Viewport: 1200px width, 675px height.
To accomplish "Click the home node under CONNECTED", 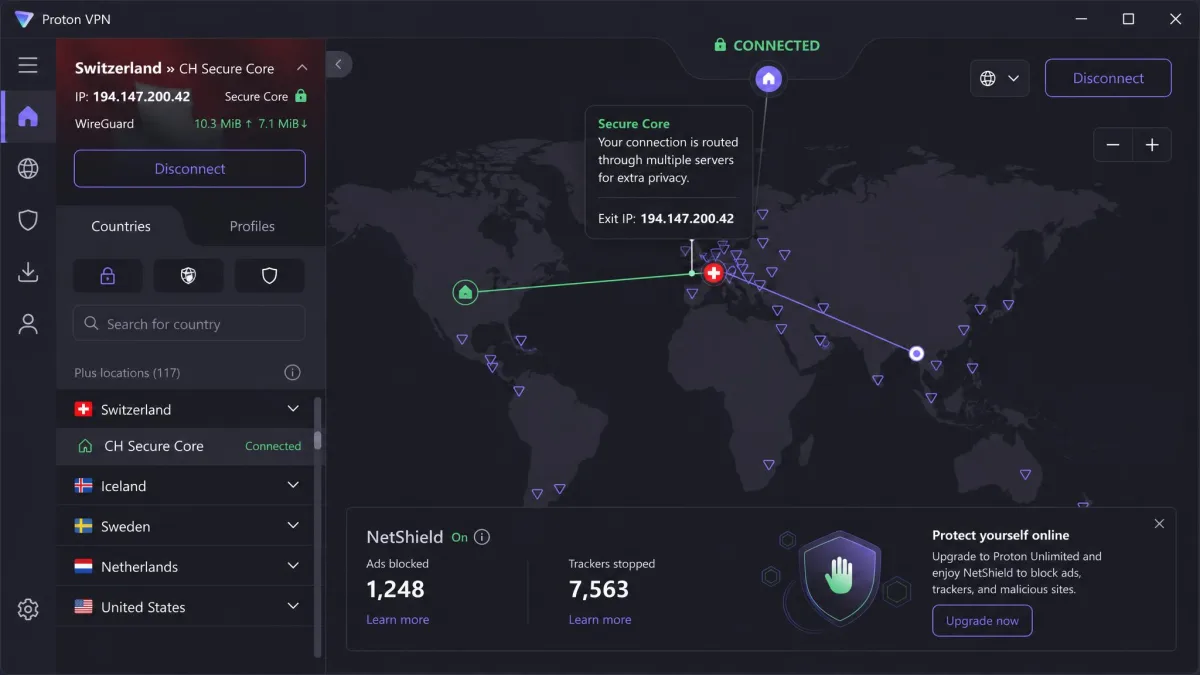I will (x=768, y=78).
